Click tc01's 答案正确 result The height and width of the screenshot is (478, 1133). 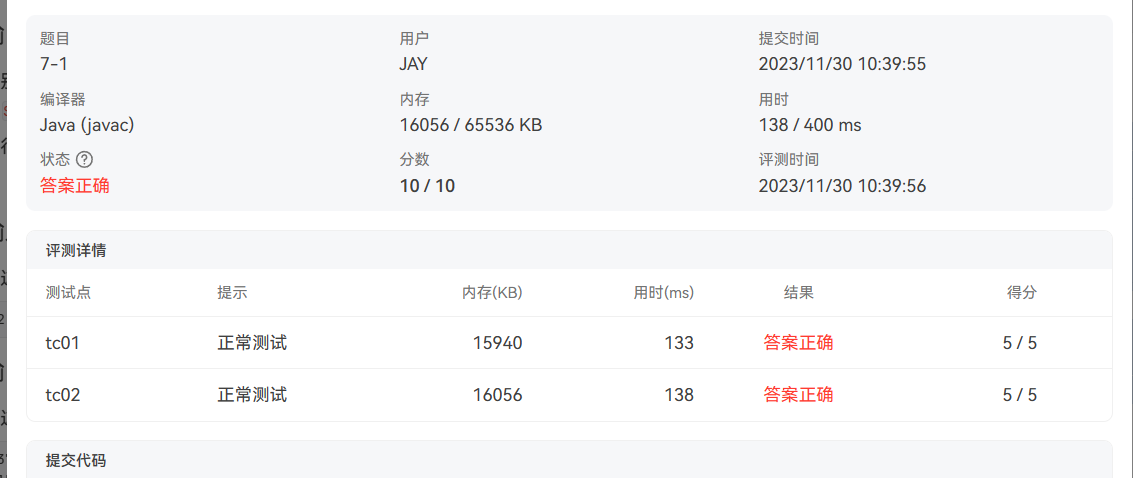point(798,343)
